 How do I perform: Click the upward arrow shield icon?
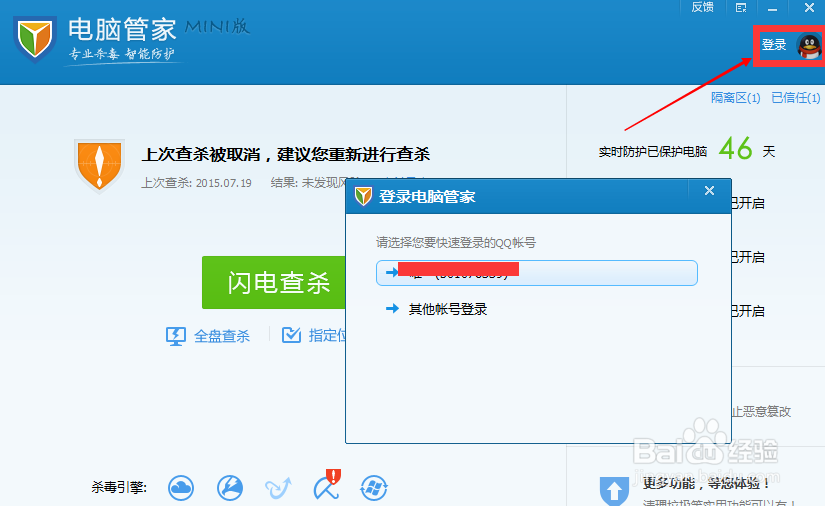pos(615,491)
